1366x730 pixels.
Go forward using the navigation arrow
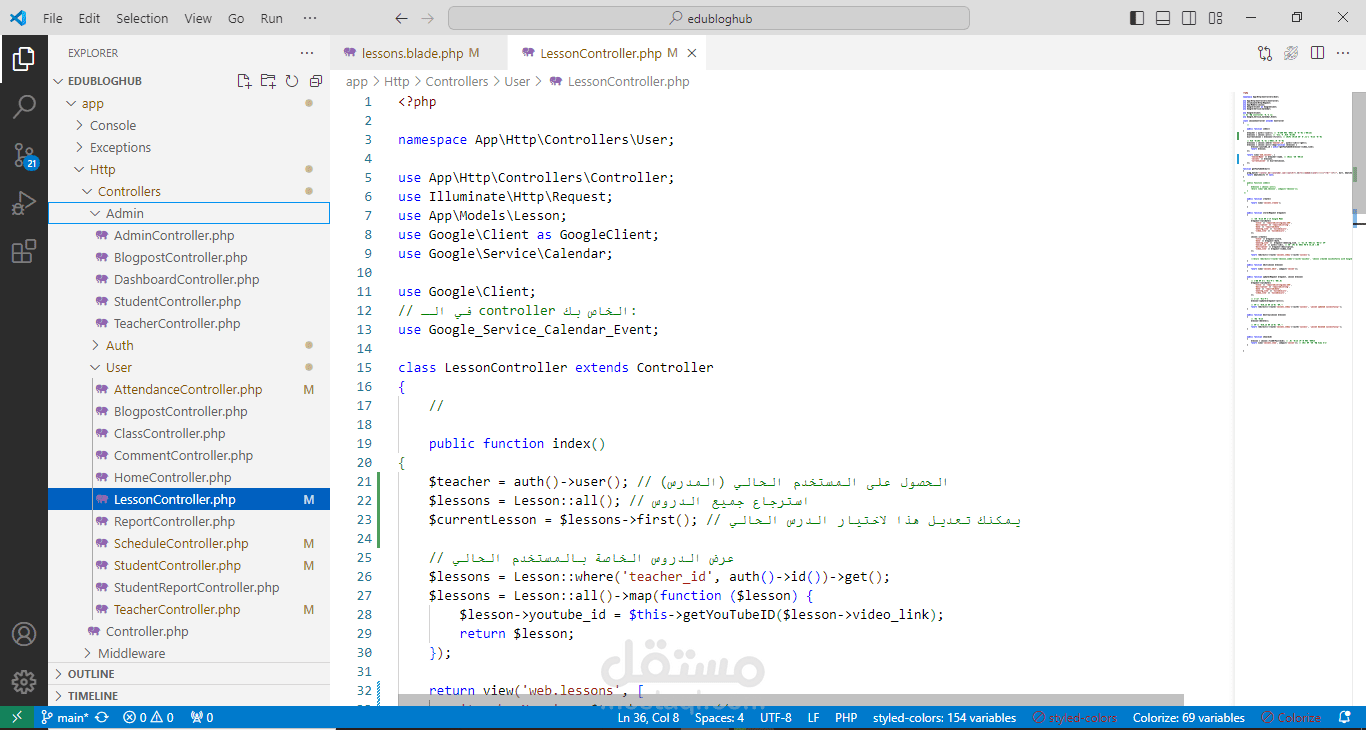[428, 18]
